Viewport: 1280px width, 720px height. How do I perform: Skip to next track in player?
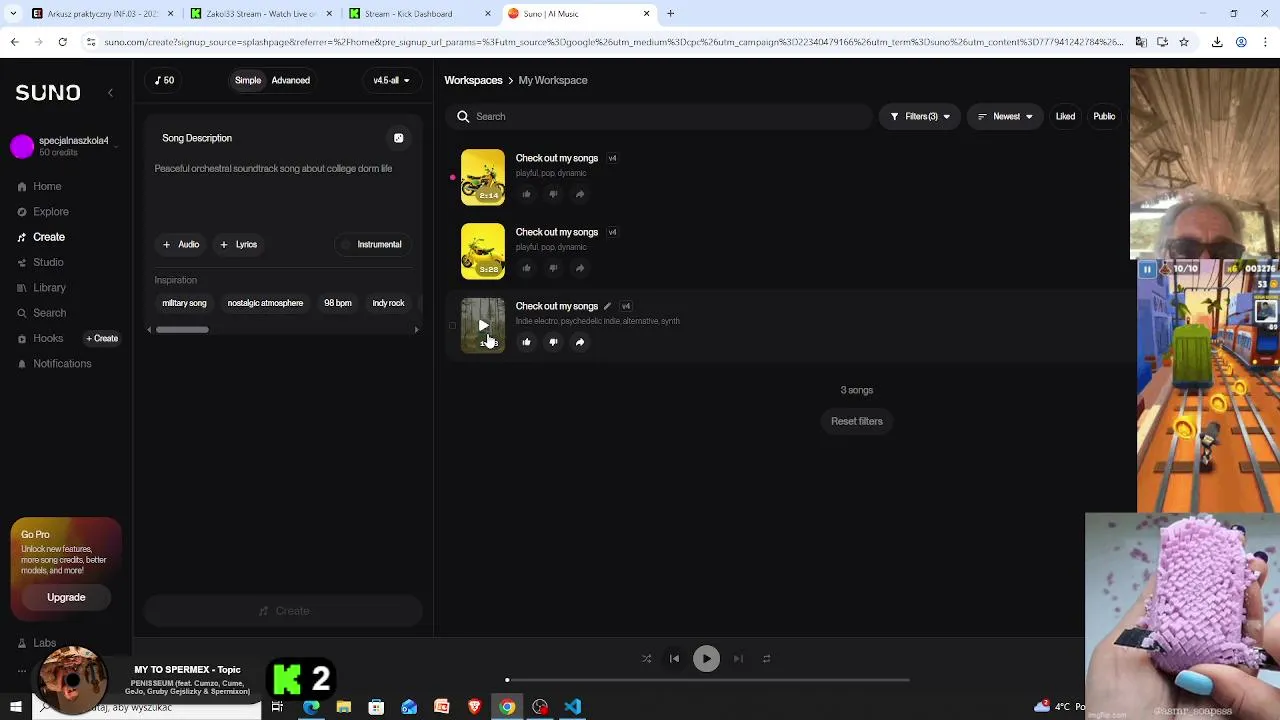(x=738, y=659)
